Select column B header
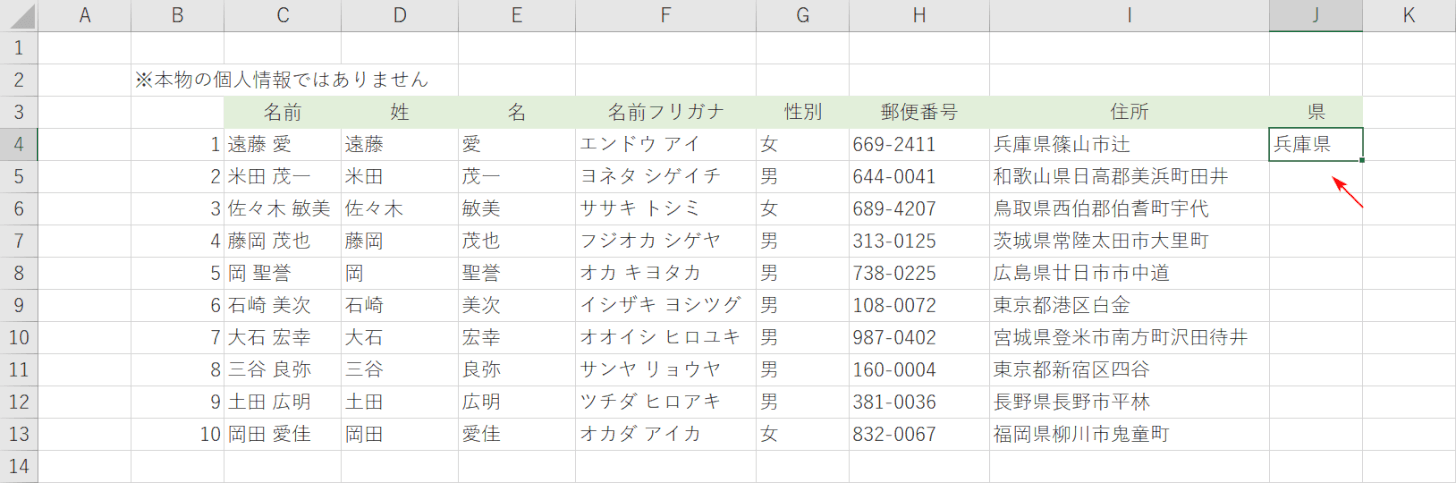This screenshot has height=483, width=1456. click(x=178, y=15)
